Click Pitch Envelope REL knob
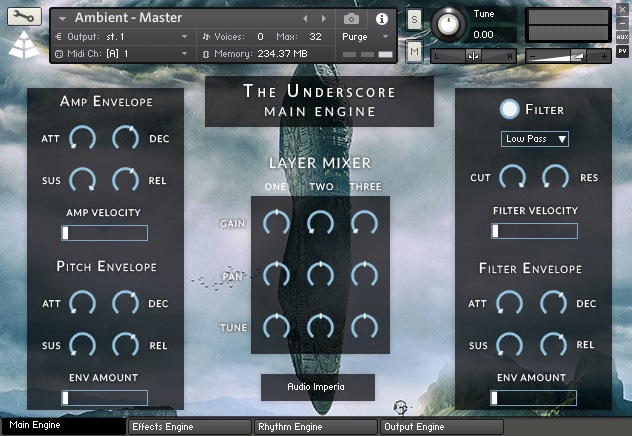Viewport: 632px width, 436px height. pos(125,345)
